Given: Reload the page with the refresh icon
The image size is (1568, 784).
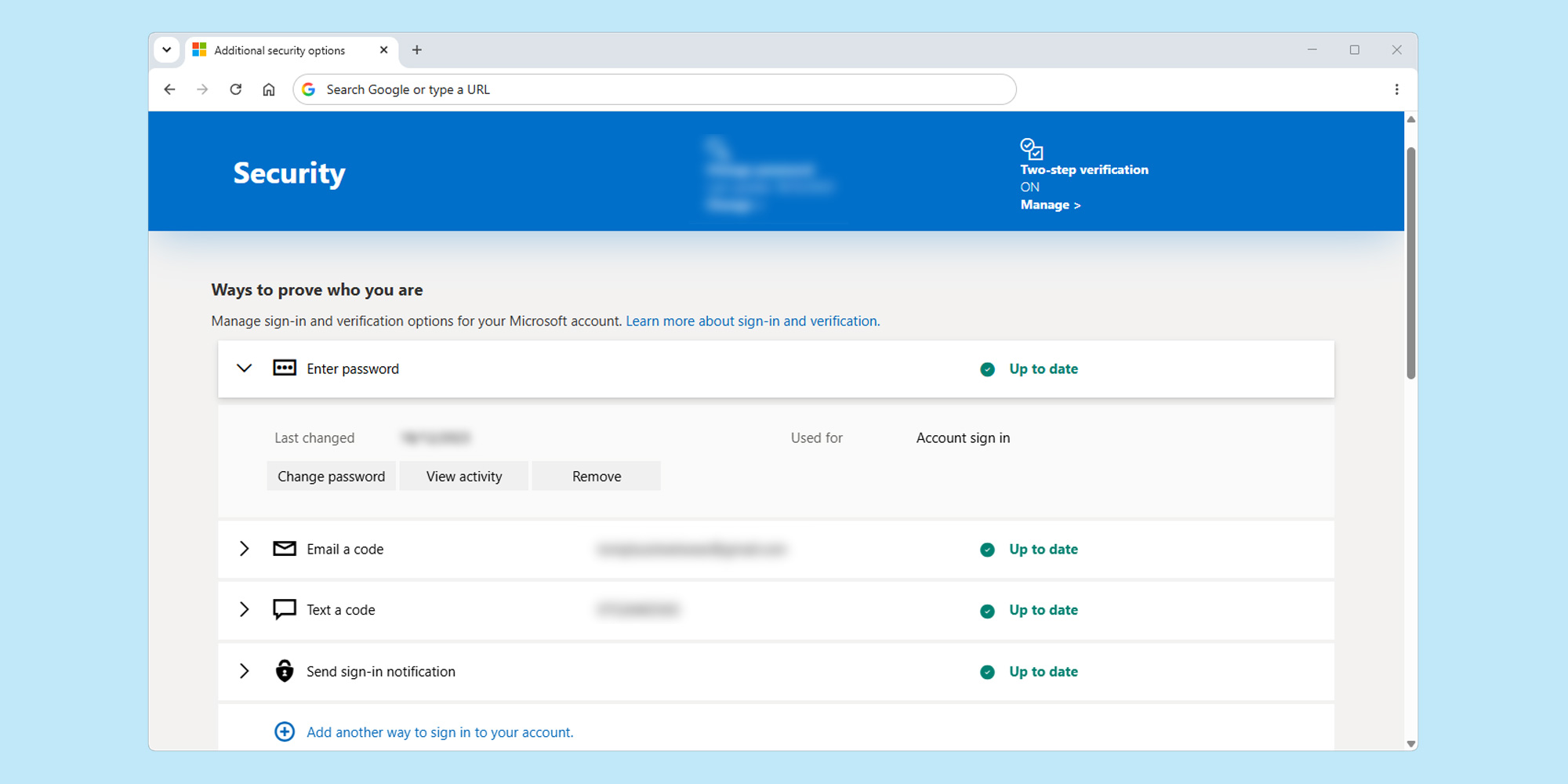Looking at the screenshot, I should 235,89.
